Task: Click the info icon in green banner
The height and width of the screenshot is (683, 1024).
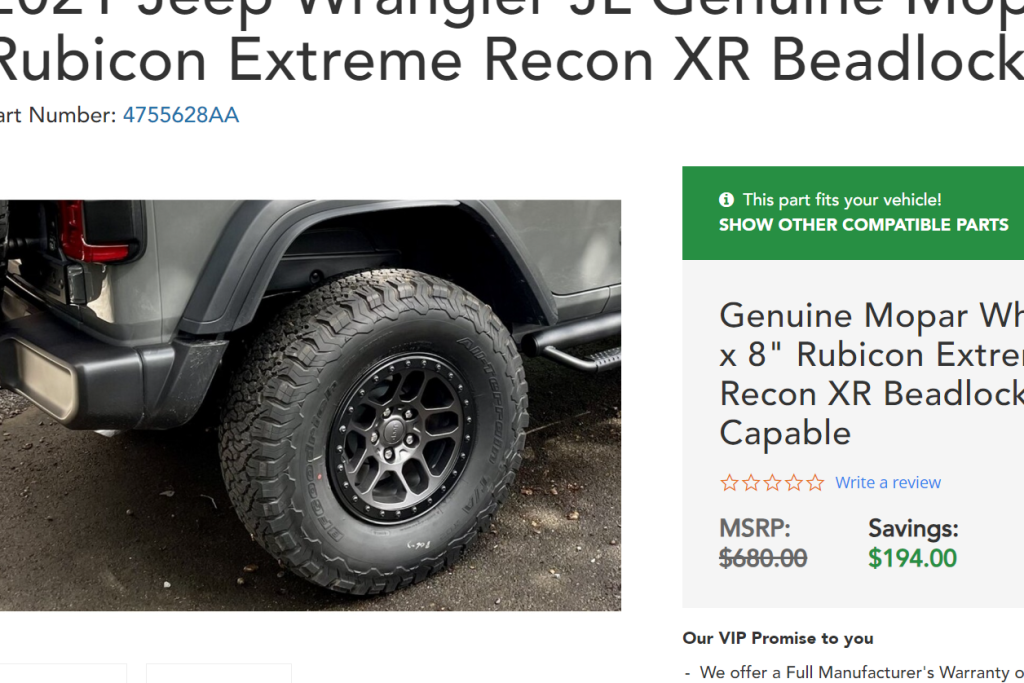Action: pyautogui.click(x=726, y=200)
